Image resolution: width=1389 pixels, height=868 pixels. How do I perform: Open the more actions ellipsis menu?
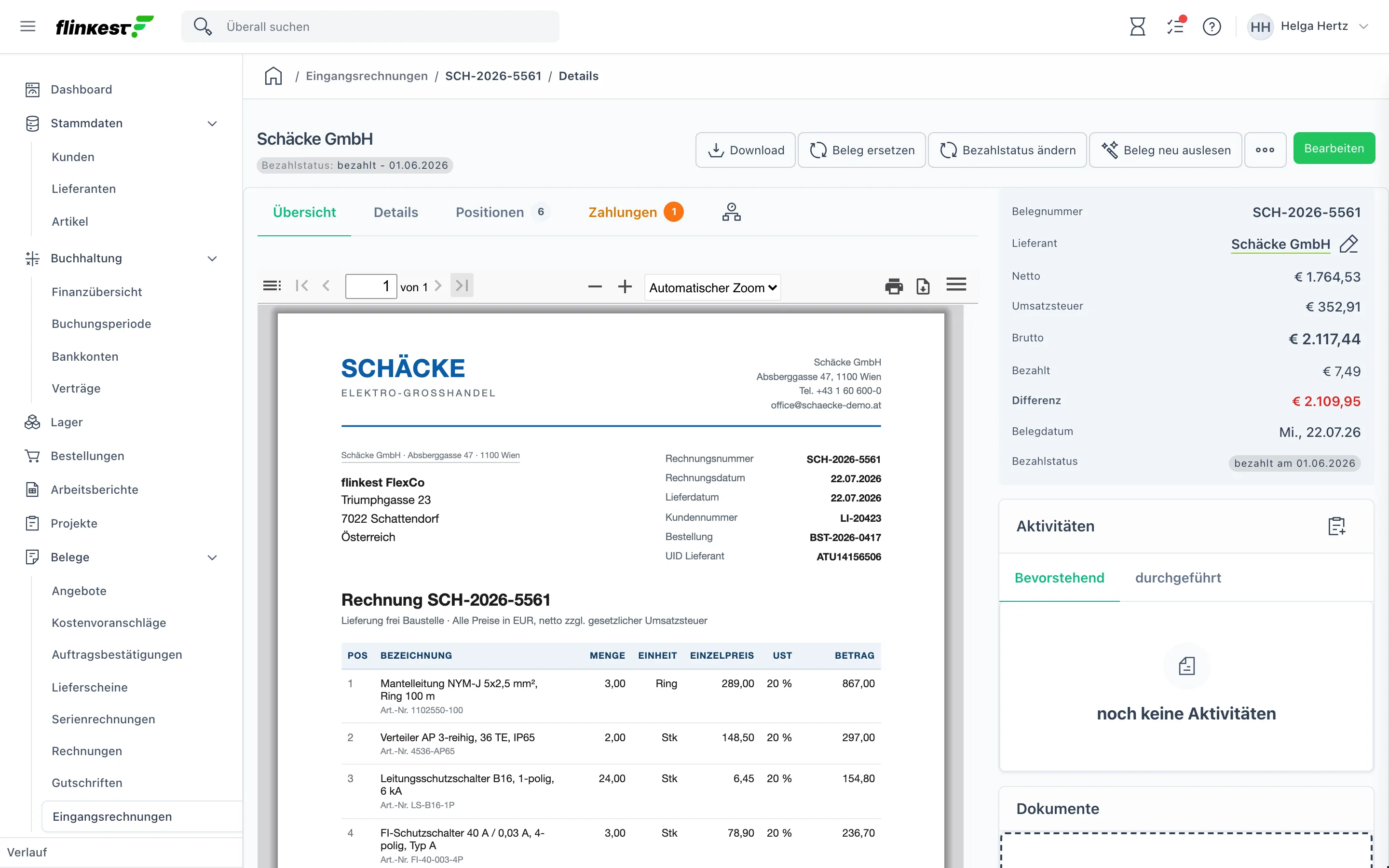click(x=1265, y=150)
